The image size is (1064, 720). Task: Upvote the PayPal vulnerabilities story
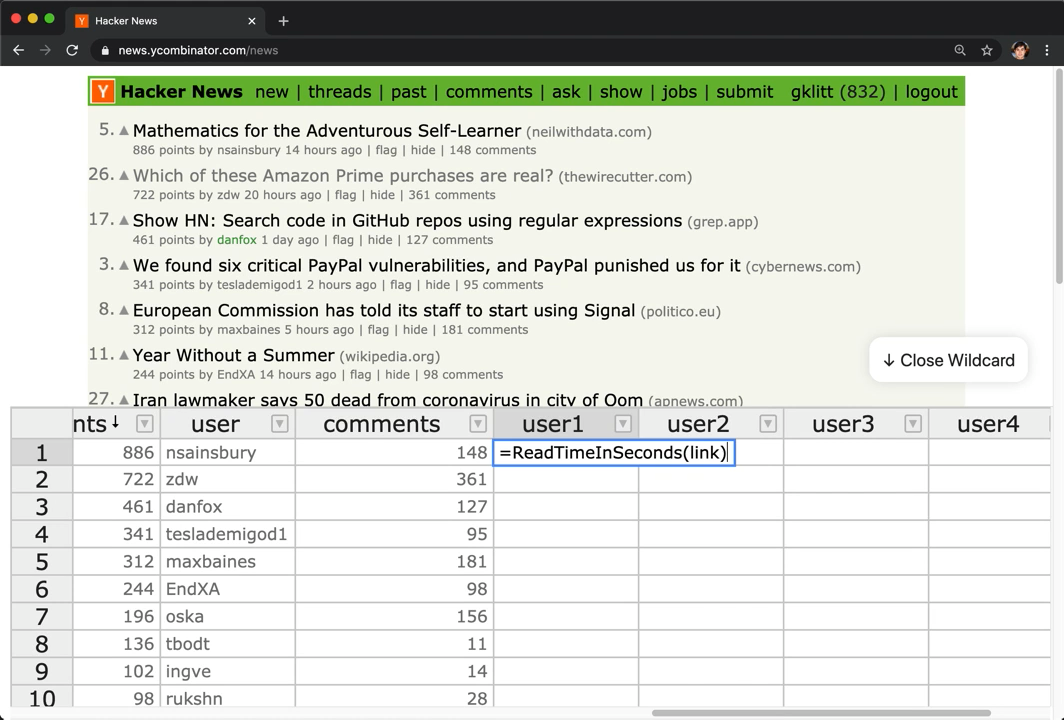click(124, 265)
